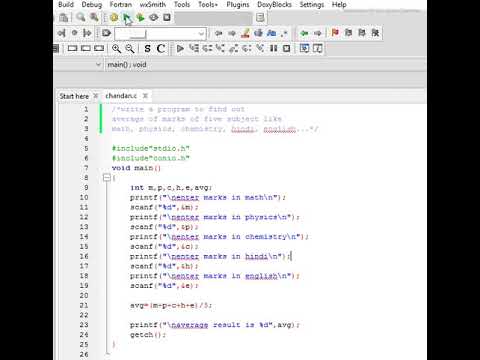Open the Debug menu
This screenshot has height=360, width=480.
[92, 5]
